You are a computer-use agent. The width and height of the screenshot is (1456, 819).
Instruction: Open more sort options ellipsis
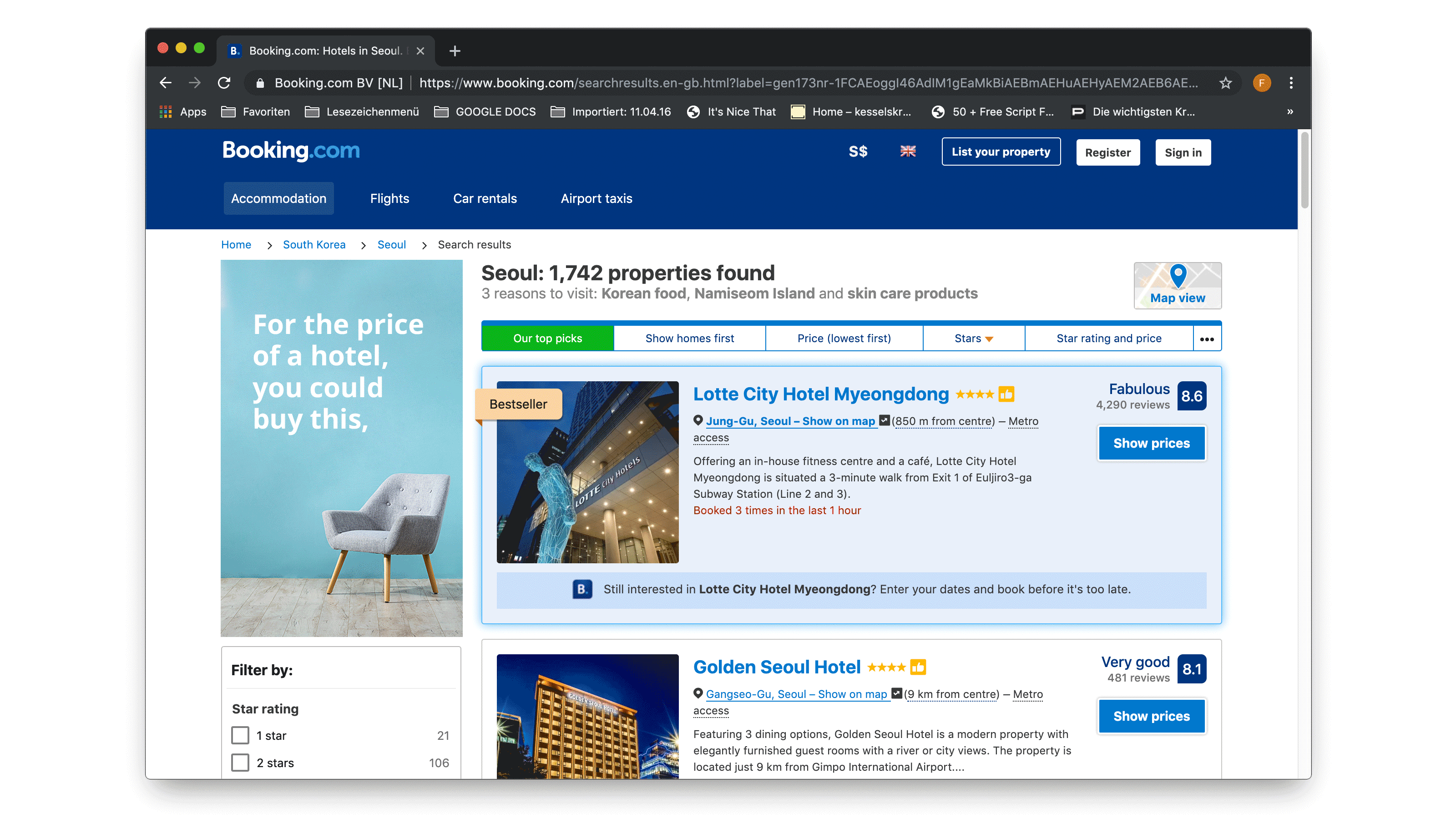(1207, 339)
